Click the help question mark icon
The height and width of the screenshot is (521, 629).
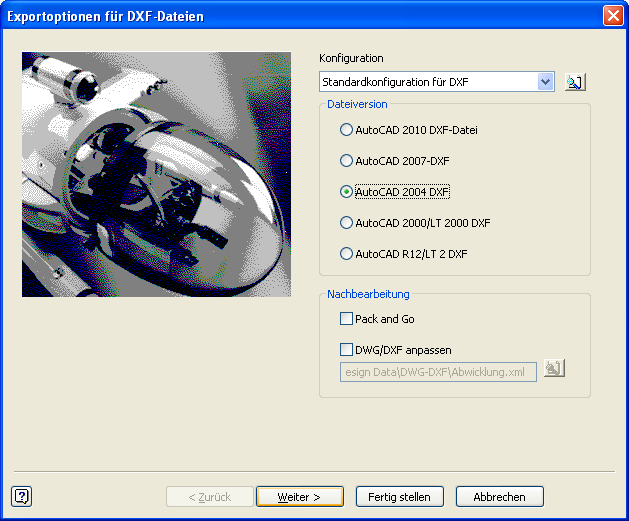(x=22, y=497)
